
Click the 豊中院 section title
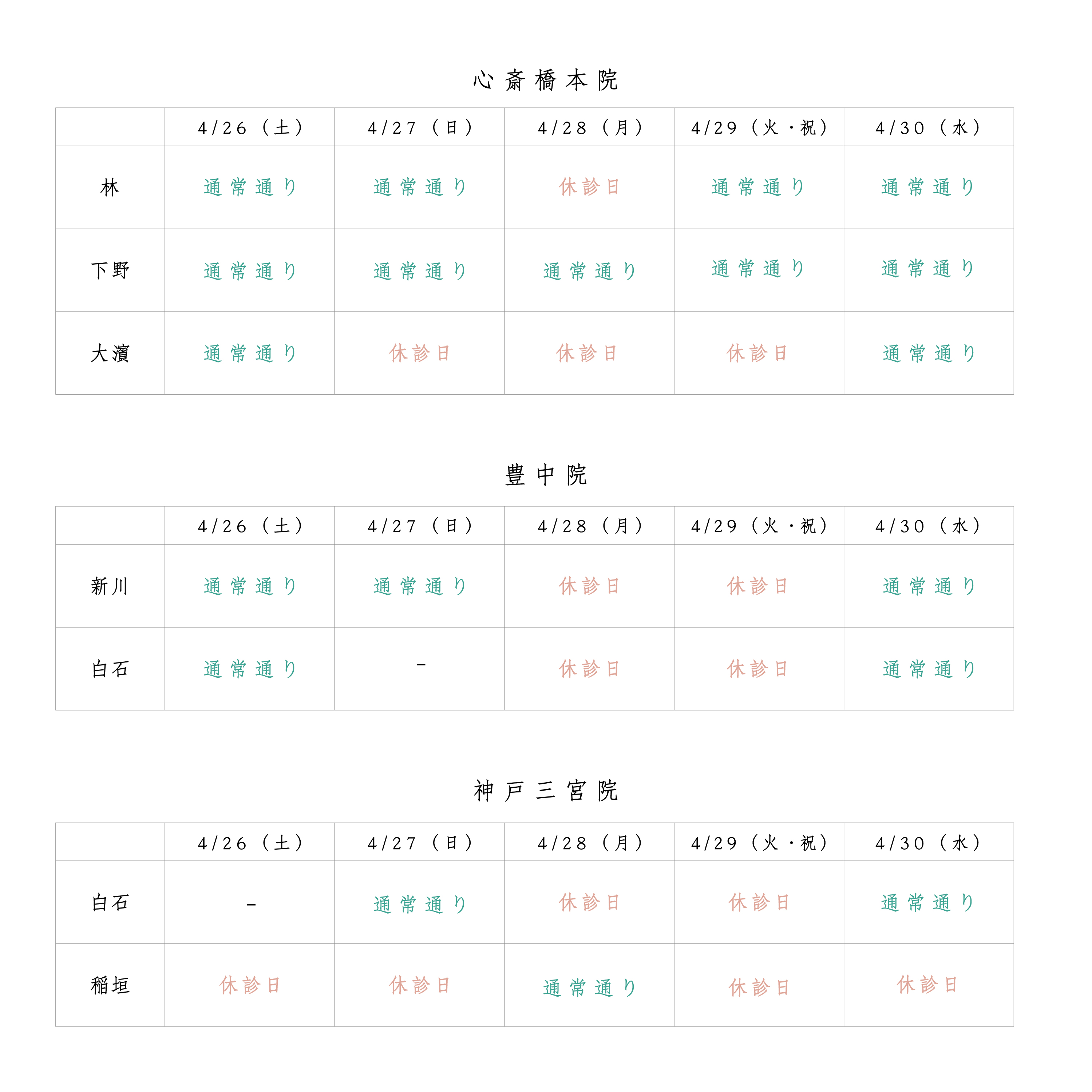click(545, 475)
